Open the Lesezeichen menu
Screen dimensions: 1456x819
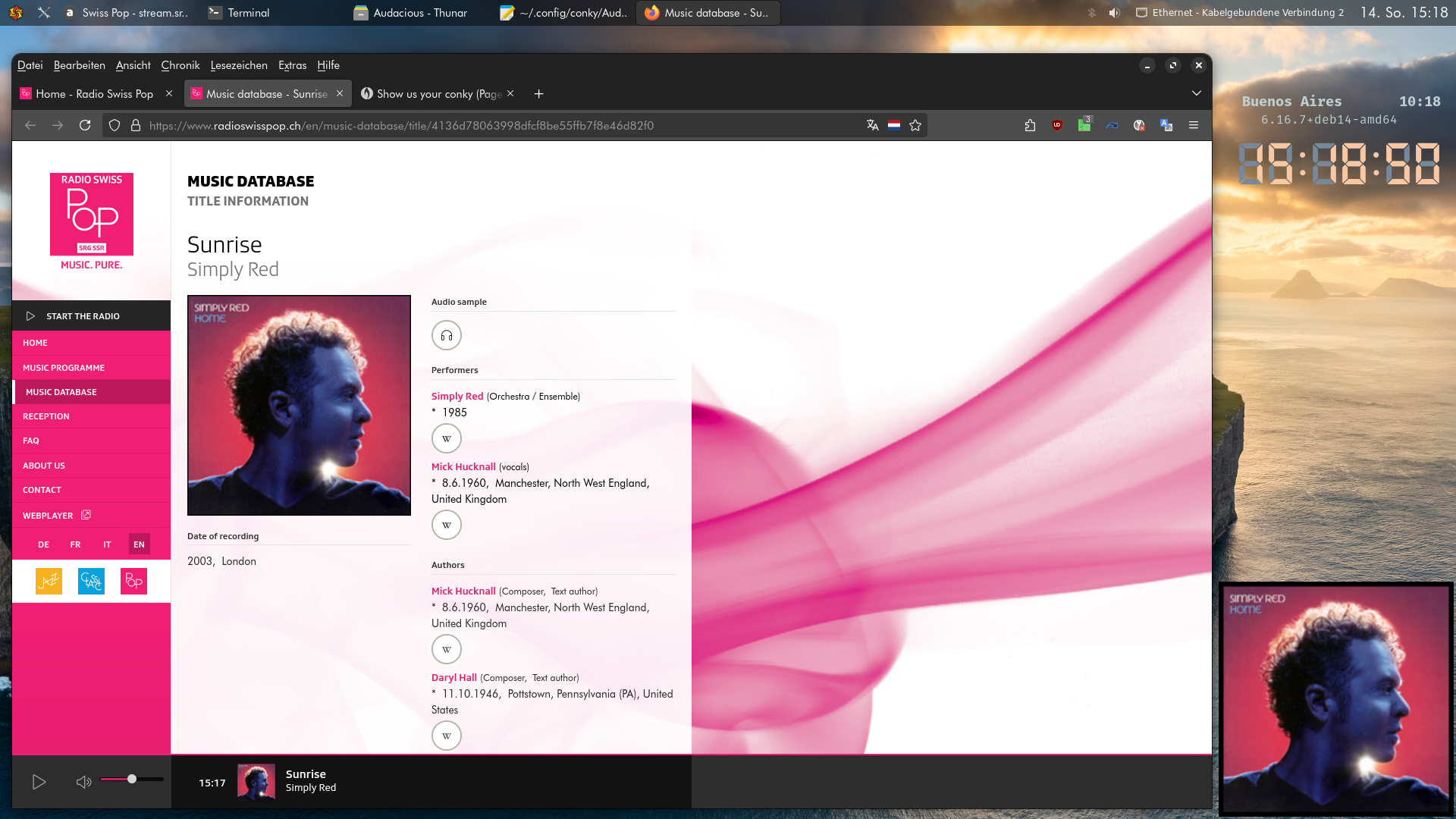click(x=238, y=65)
